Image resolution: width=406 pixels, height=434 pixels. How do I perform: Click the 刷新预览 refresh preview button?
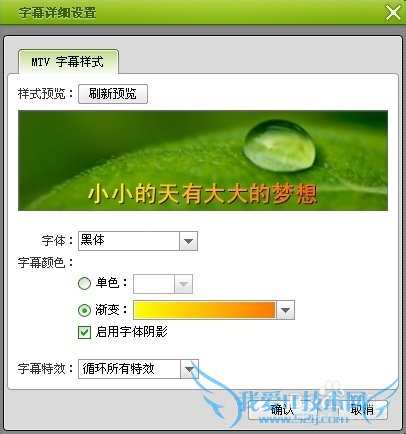[x=113, y=94]
